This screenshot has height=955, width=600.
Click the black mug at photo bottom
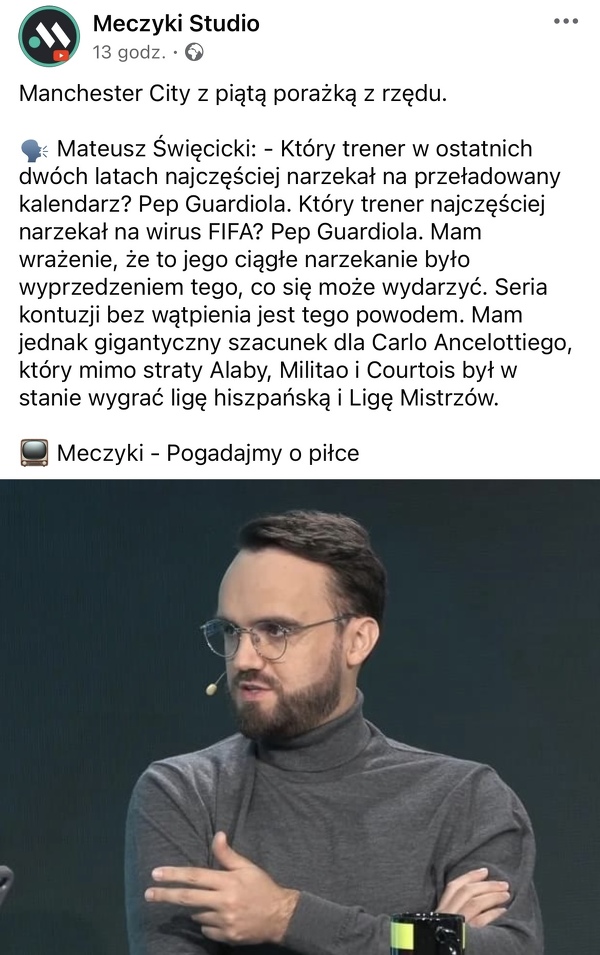tap(427, 934)
